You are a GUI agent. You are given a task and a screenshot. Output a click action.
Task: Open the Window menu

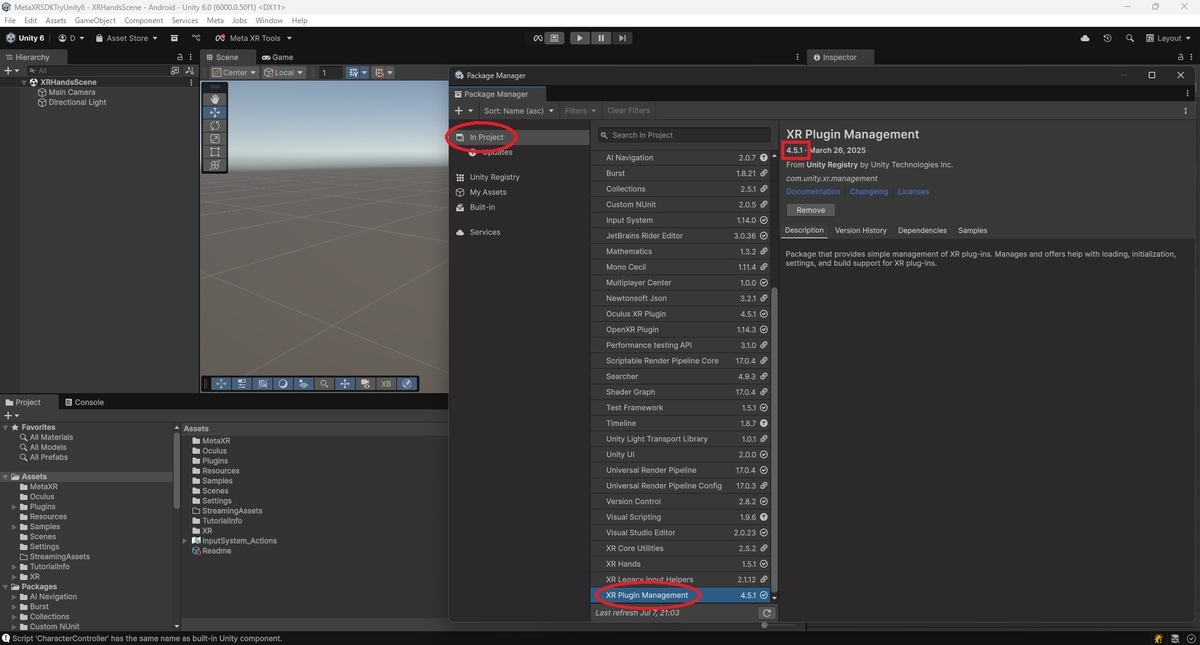pyautogui.click(x=268, y=20)
